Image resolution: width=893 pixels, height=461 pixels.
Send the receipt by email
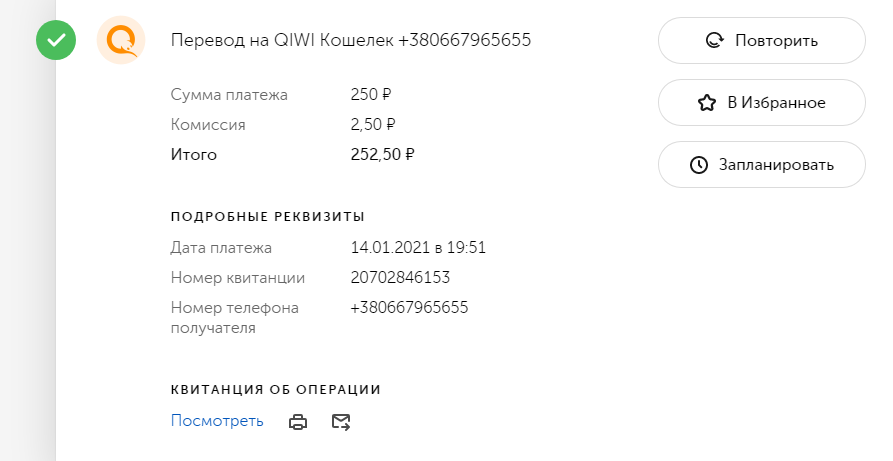(341, 422)
